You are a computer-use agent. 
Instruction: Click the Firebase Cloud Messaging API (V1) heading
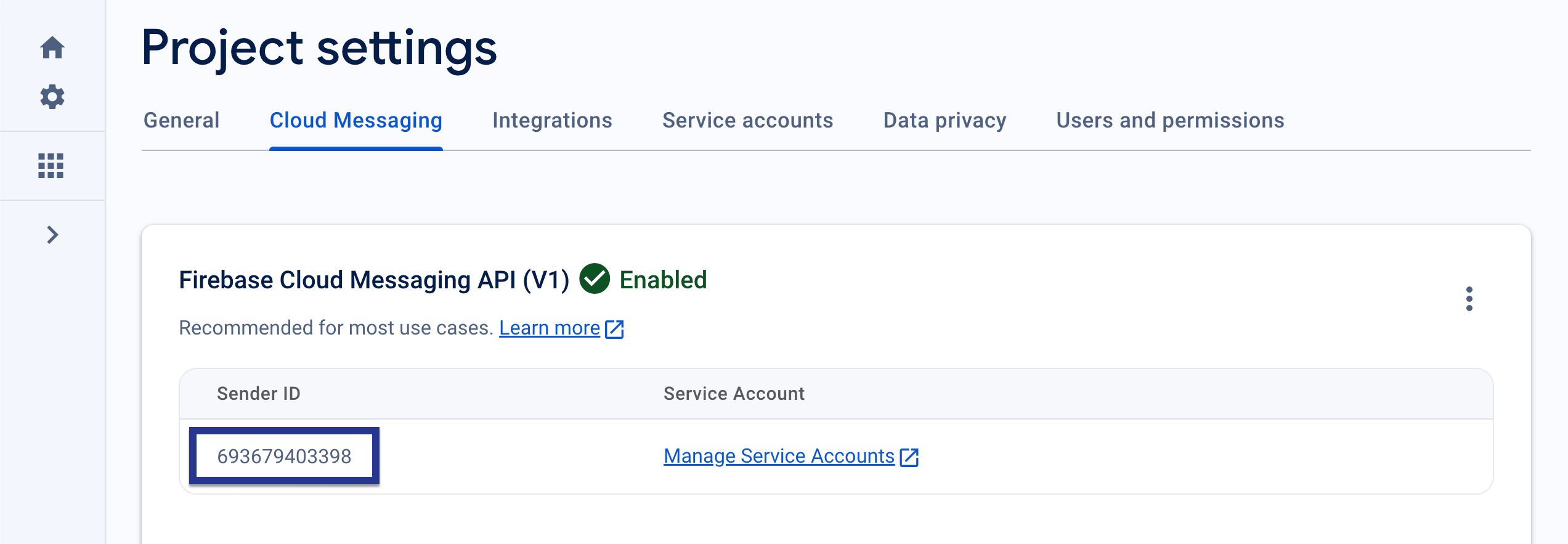coord(374,280)
